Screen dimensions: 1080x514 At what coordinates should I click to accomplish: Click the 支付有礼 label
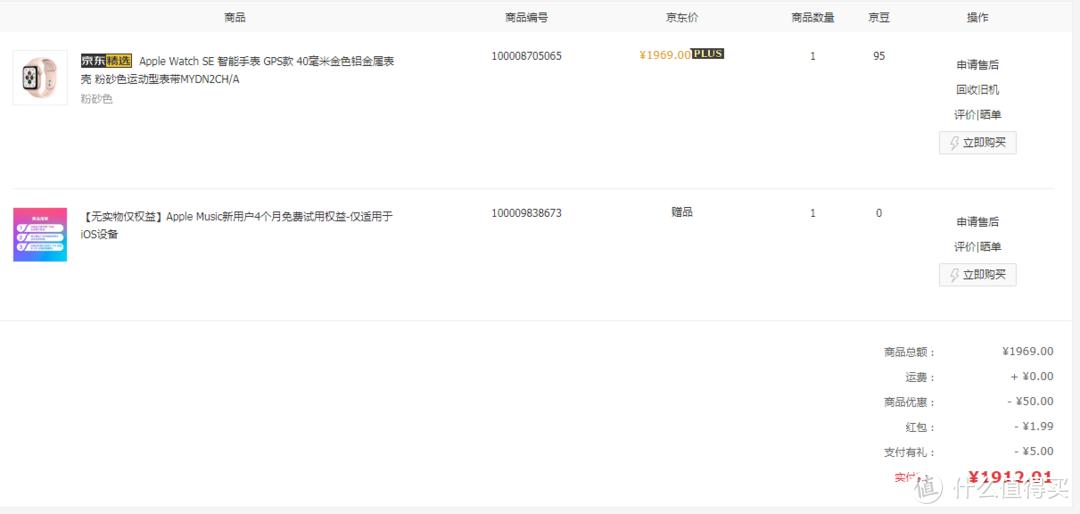pyautogui.click(x=910, y=453)
